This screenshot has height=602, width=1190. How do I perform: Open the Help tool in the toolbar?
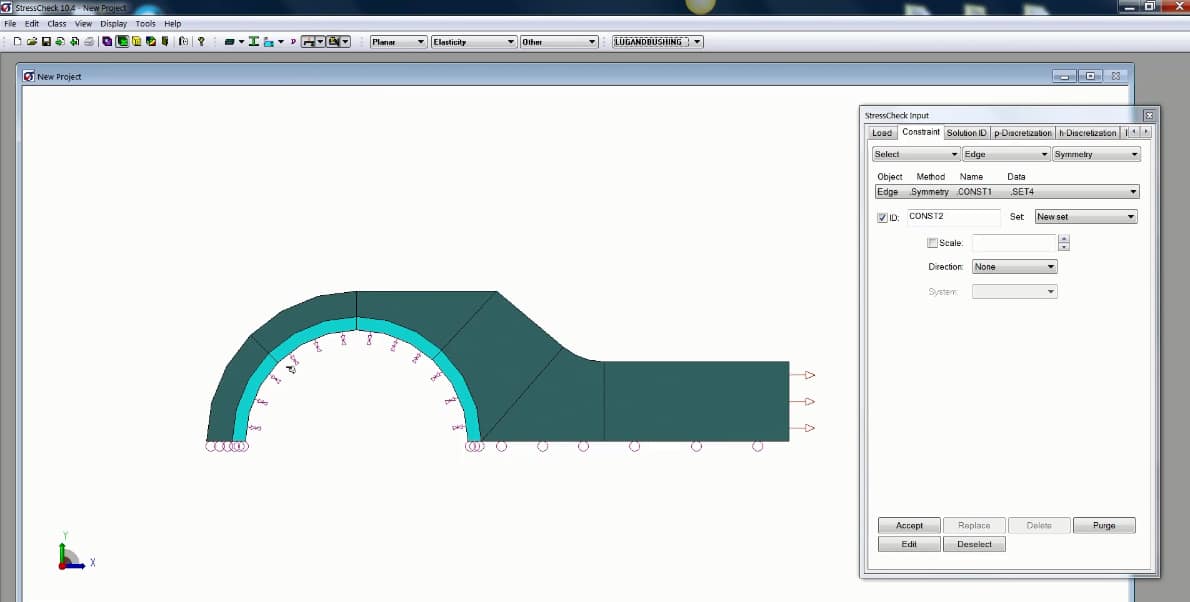pos(200,41)
